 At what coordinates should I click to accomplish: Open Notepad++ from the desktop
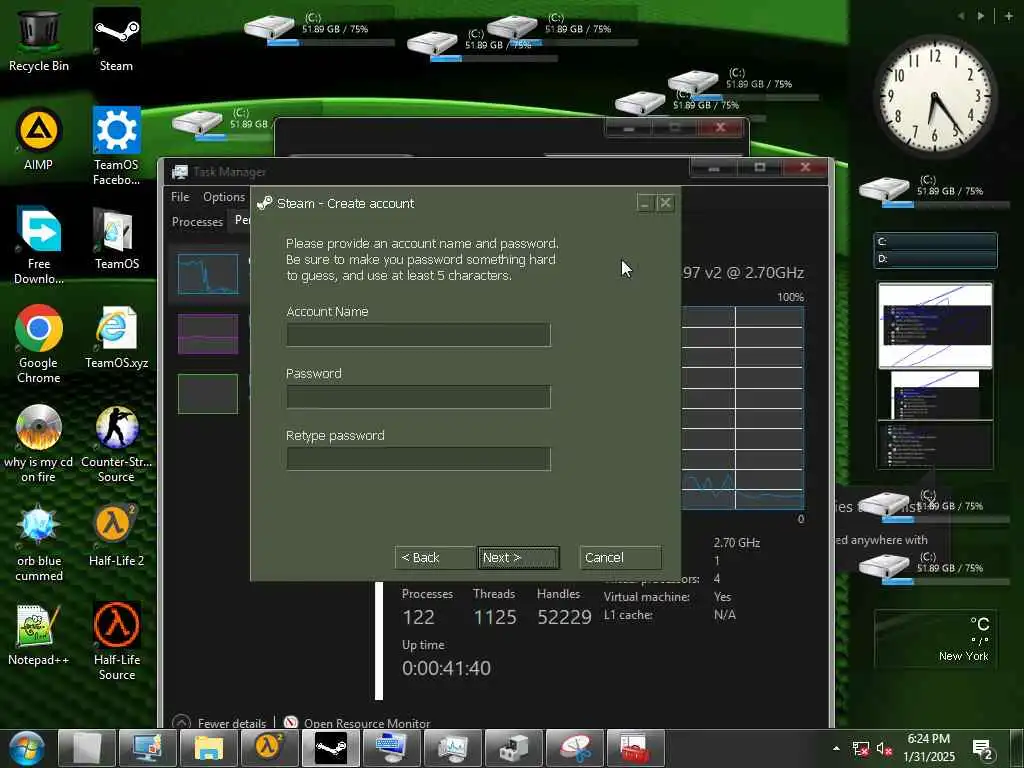[39, 635]
